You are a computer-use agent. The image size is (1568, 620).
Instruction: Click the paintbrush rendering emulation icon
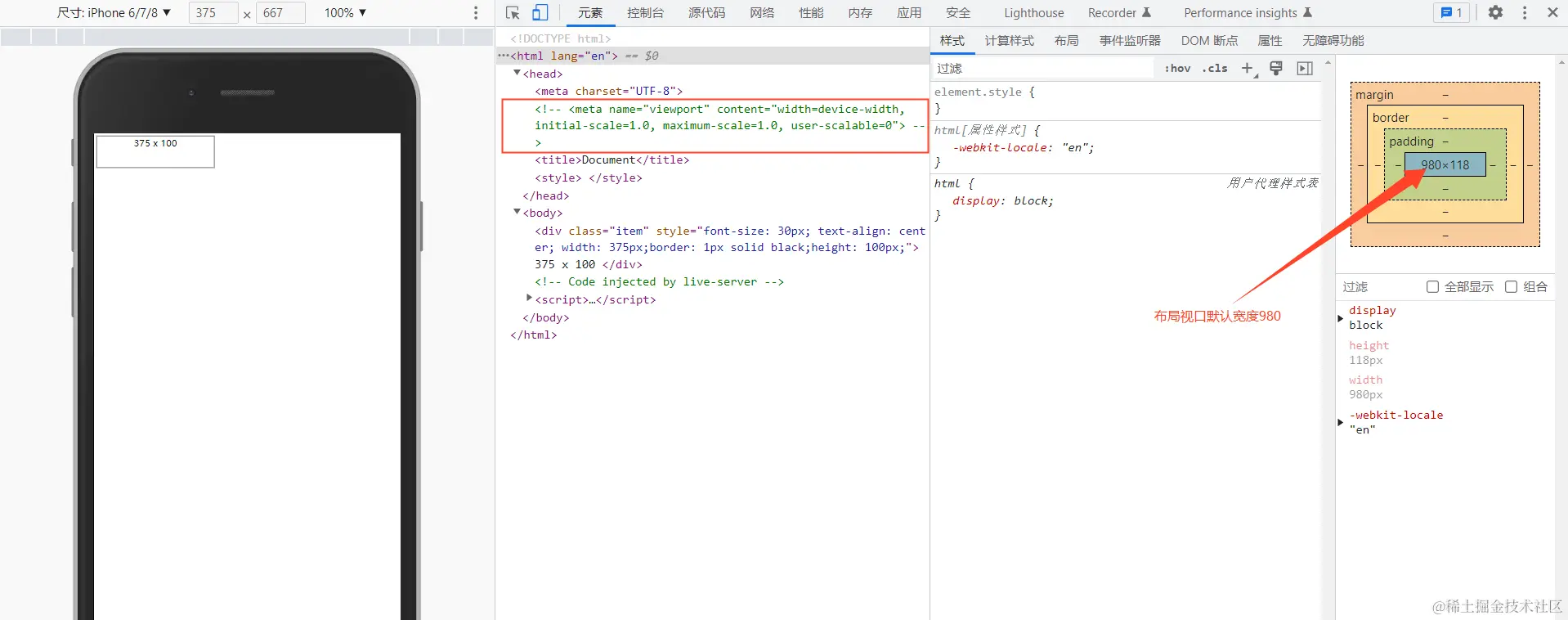tap(1276, 69)
